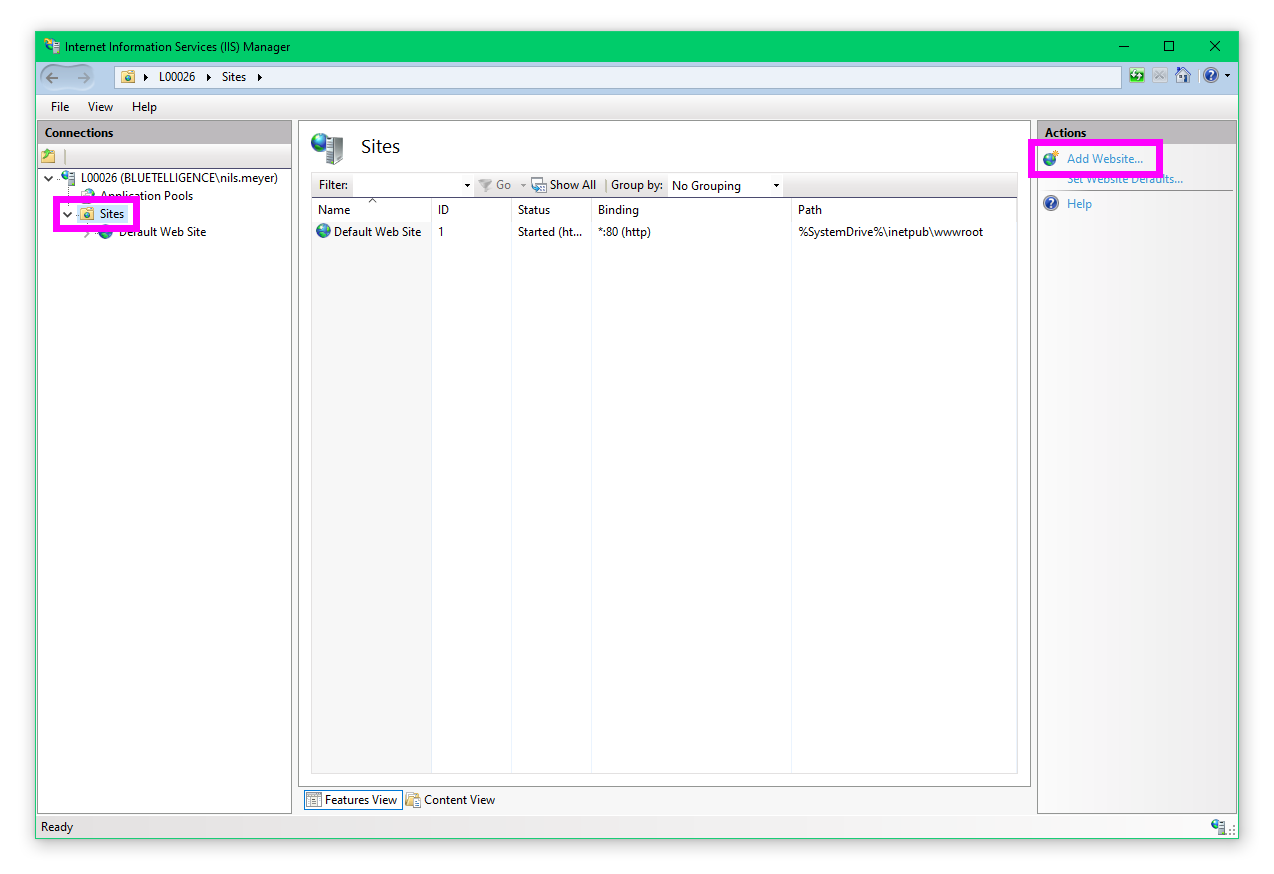Open the File menu
Image resolution: width=1274 pixels, height=874 pixels.
click(60, 107)
